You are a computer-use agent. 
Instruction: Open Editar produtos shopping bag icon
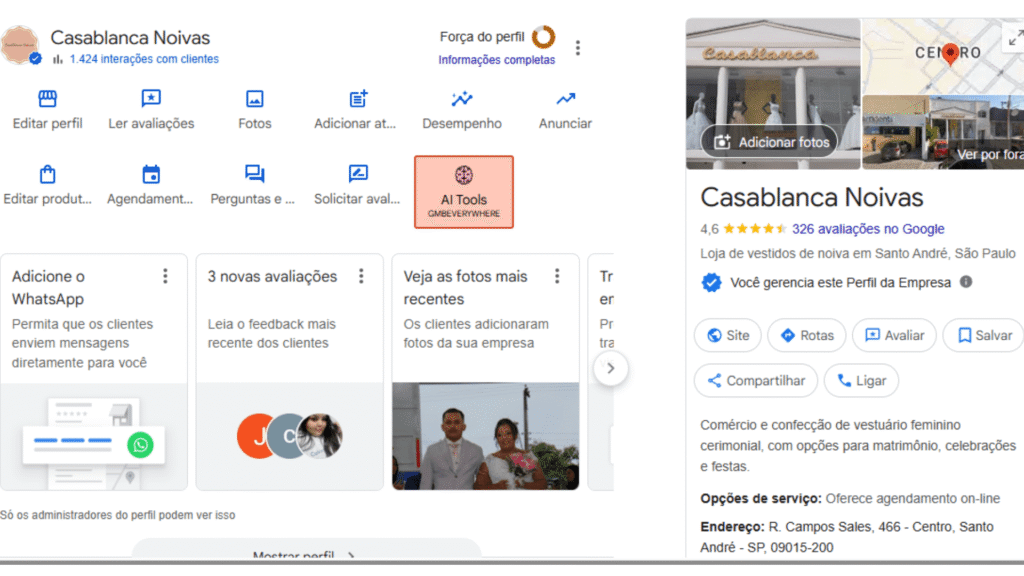point(47,174)
